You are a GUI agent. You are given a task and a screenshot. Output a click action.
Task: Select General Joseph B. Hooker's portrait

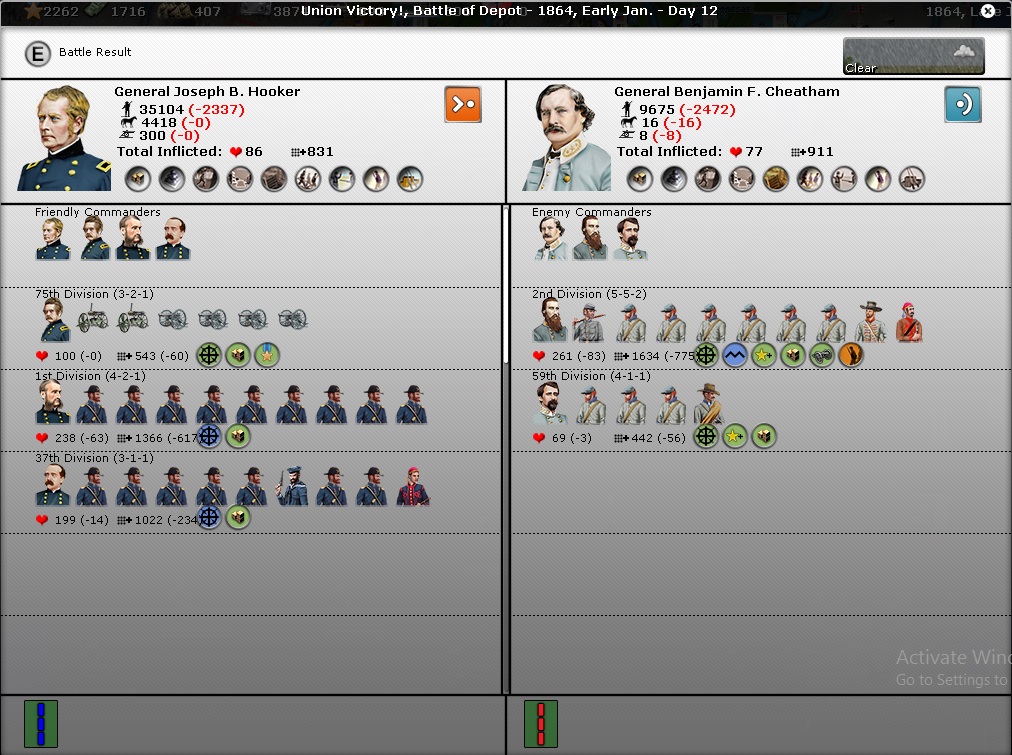[x=64, y=138]
